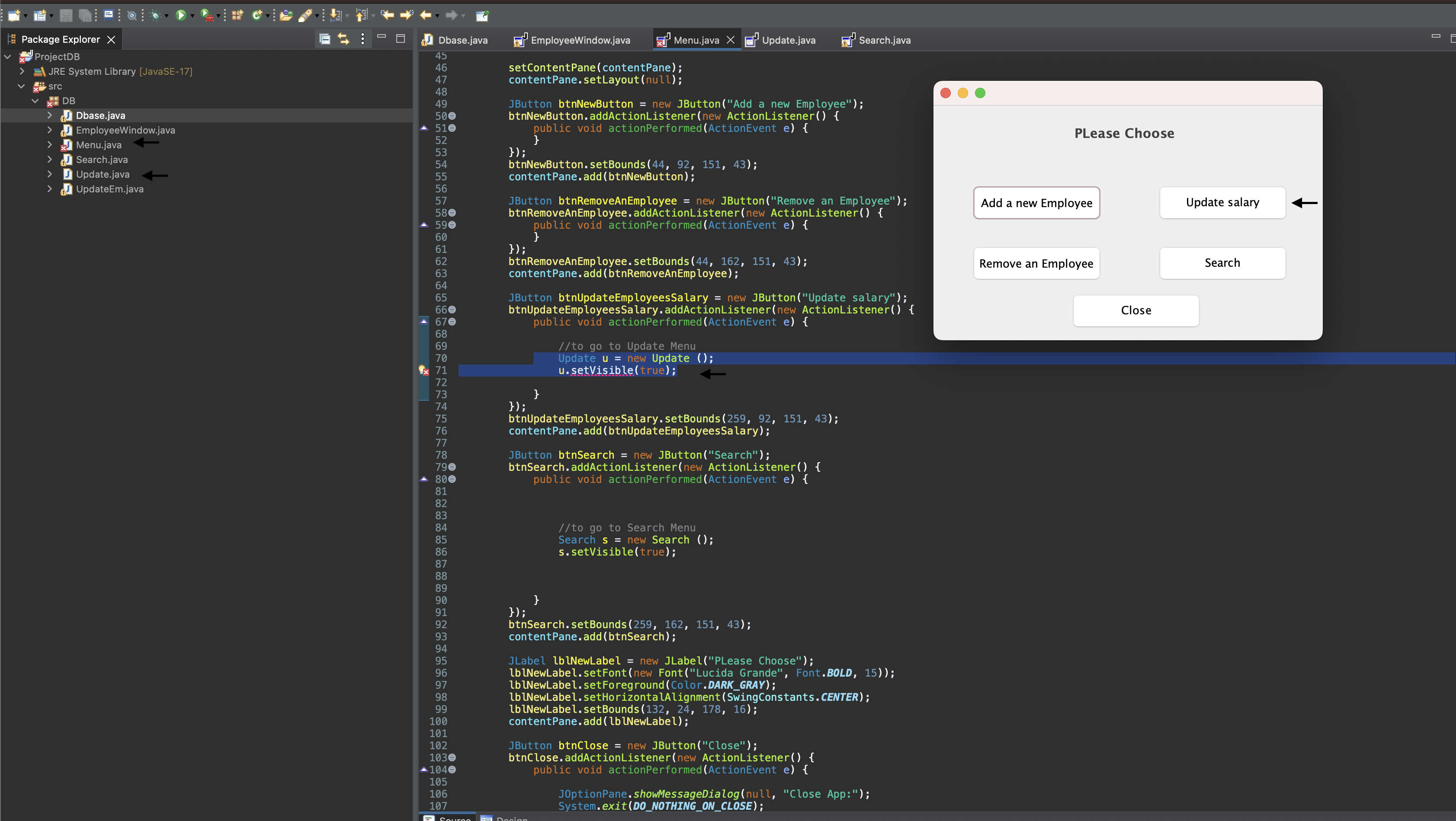Go to Next Annotation icon
The image size is (1456, 821).
(x=336, y=15)
